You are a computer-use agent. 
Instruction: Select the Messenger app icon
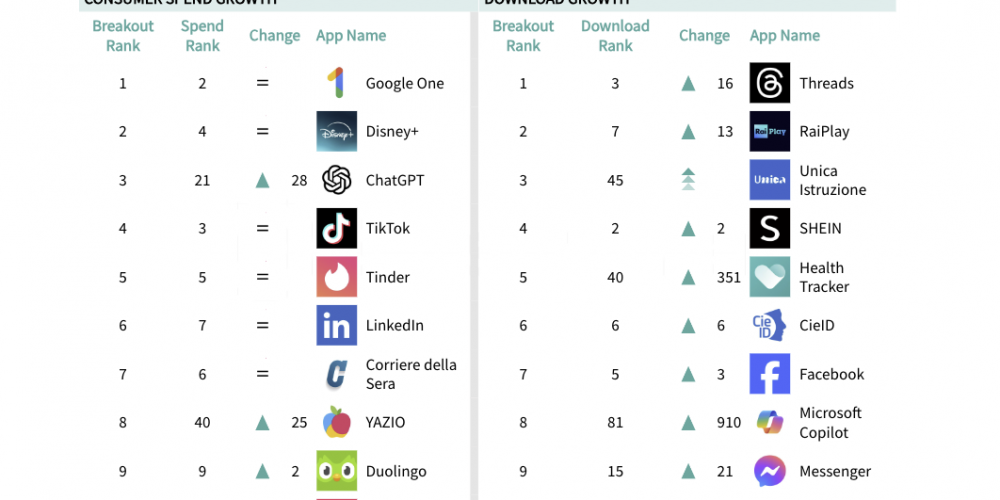tap(770, 471)
